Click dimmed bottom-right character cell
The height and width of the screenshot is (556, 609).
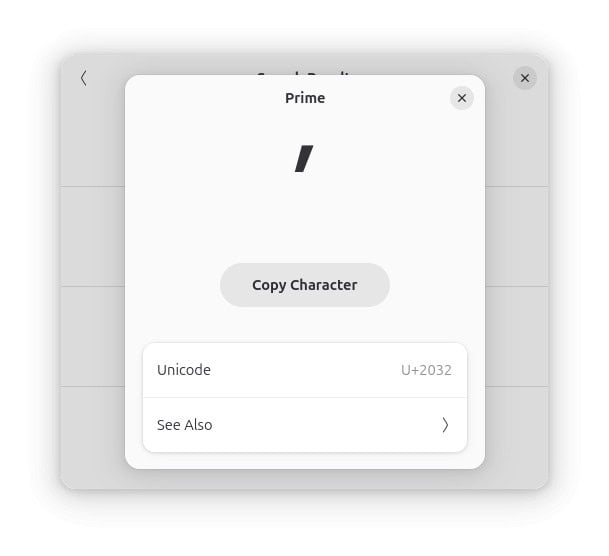(517, 438)
